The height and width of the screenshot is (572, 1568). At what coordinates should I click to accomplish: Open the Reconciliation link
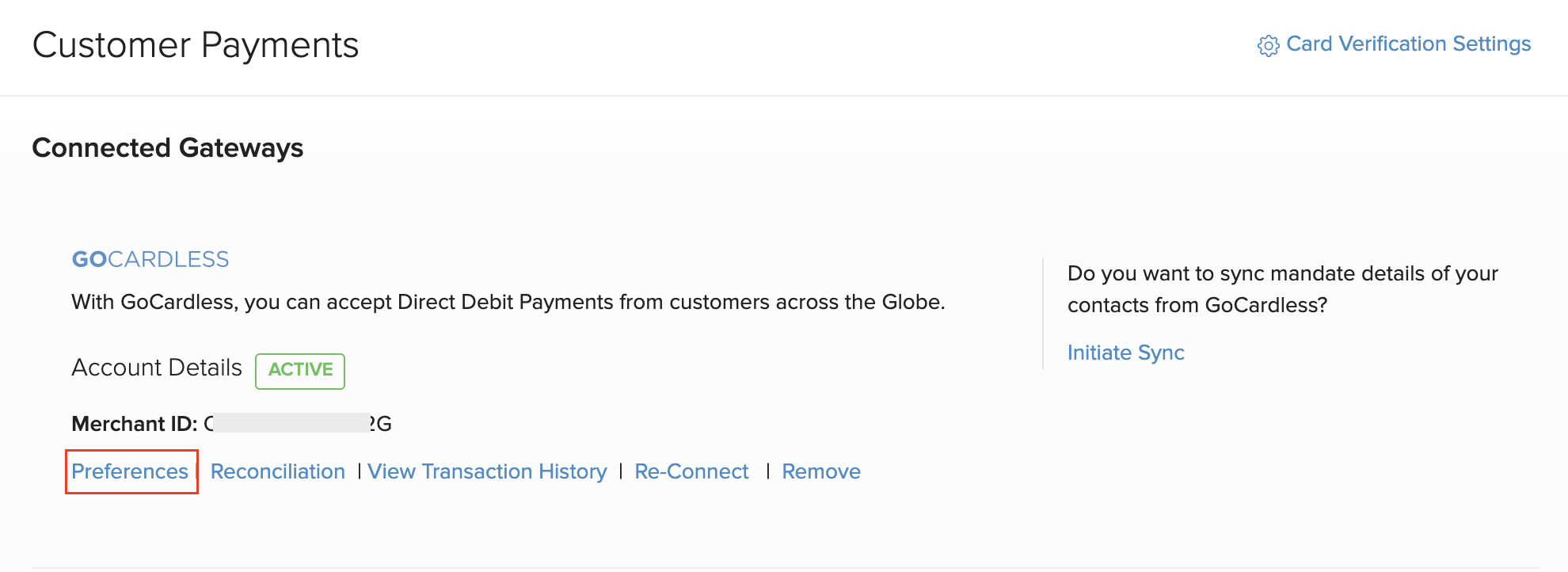tap(277, 471)
